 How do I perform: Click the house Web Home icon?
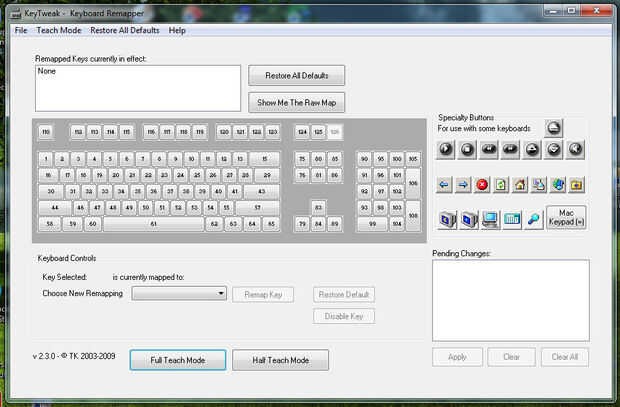coord(520,185)
